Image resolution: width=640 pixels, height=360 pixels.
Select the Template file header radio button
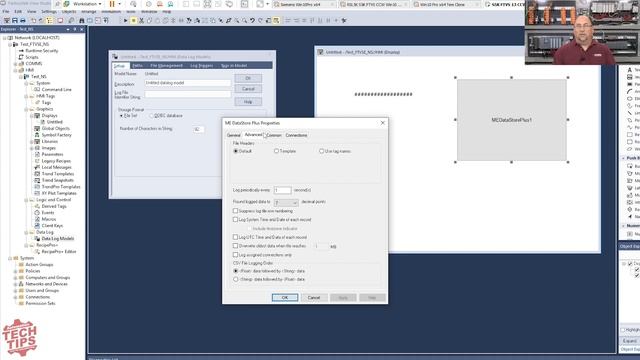click(x=276, y=151)
